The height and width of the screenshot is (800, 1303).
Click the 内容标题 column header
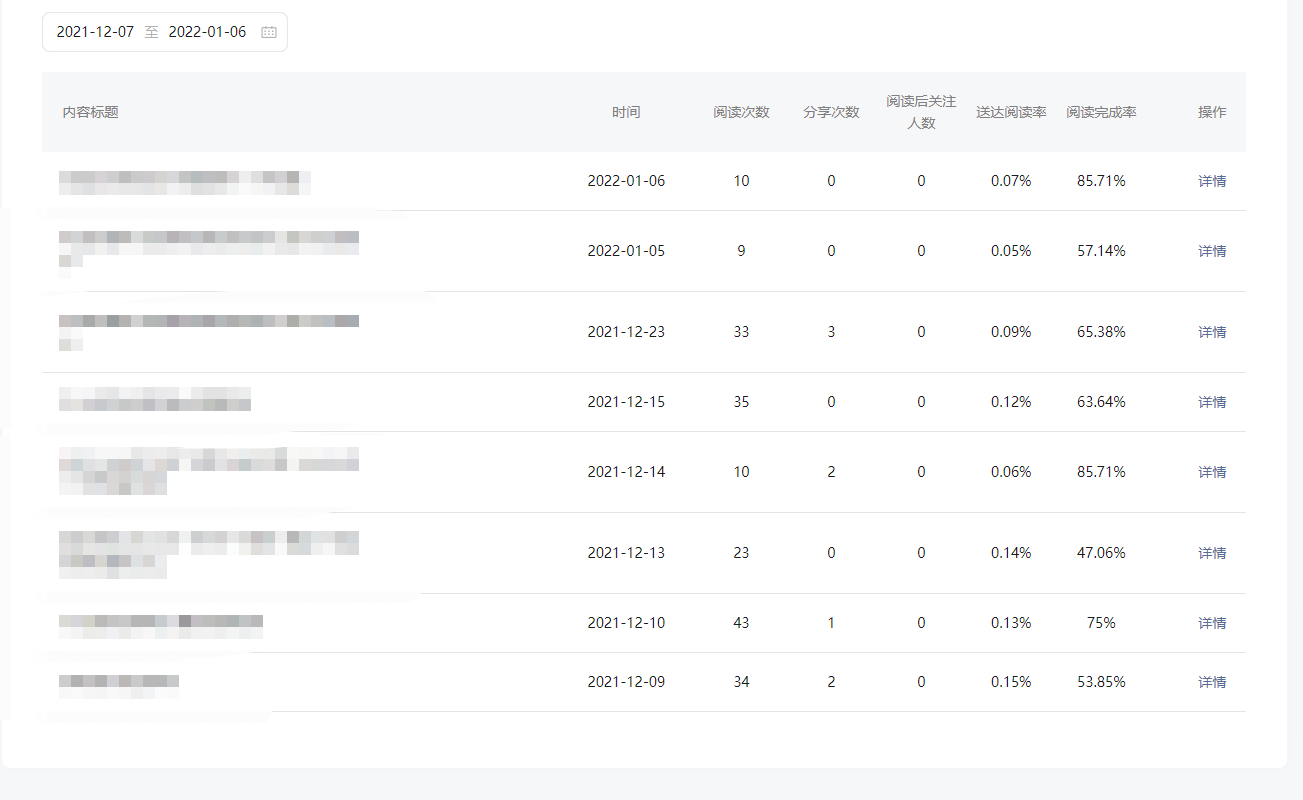(91, 112)
